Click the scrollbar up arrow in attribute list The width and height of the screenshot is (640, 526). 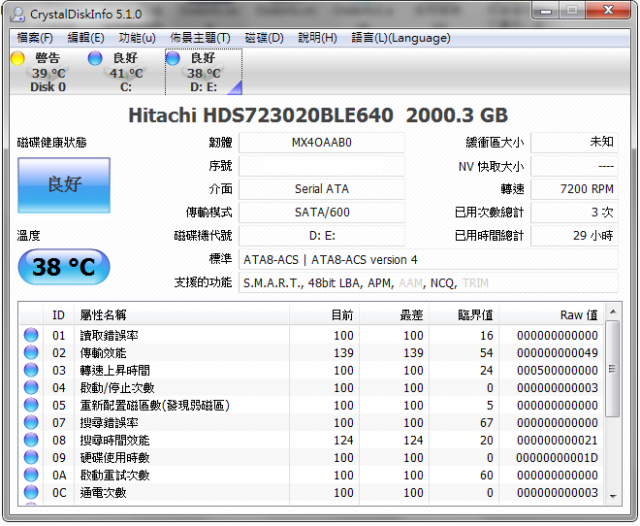point(613,312)
